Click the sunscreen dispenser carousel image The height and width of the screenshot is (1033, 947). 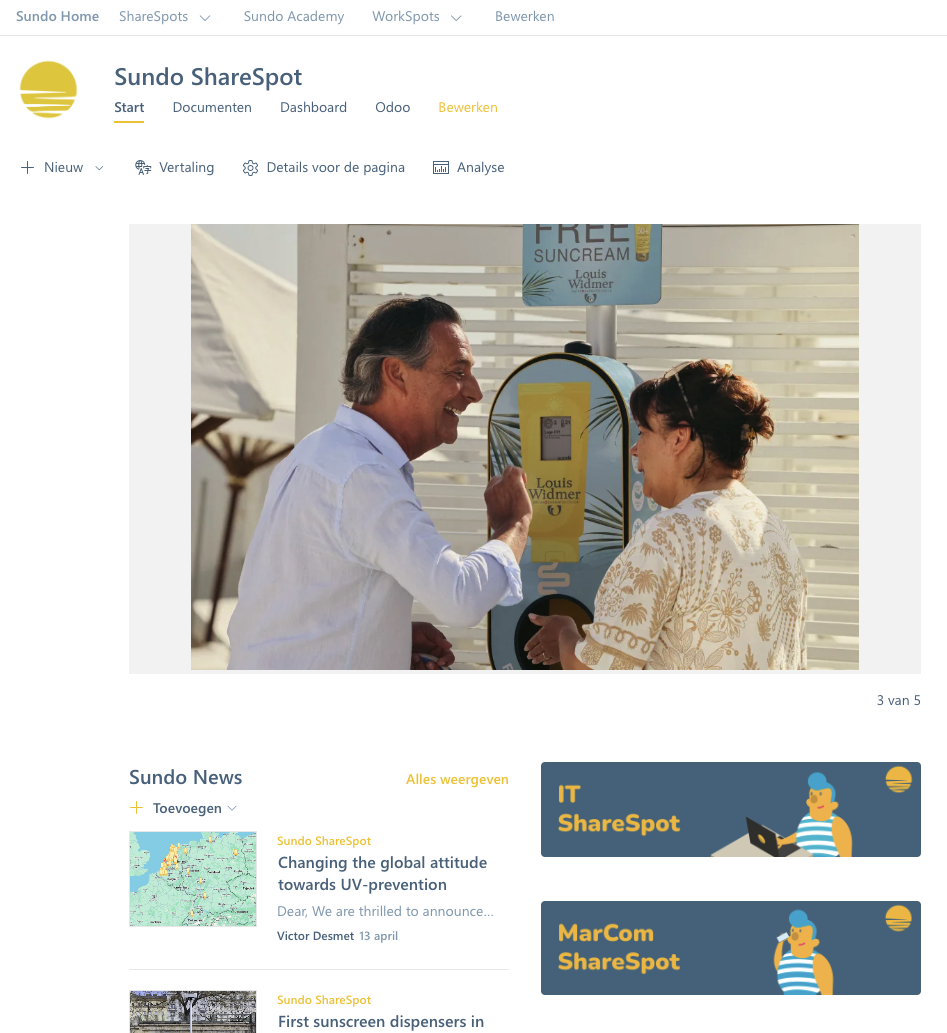pyautogui.click(x=525, y=447)
